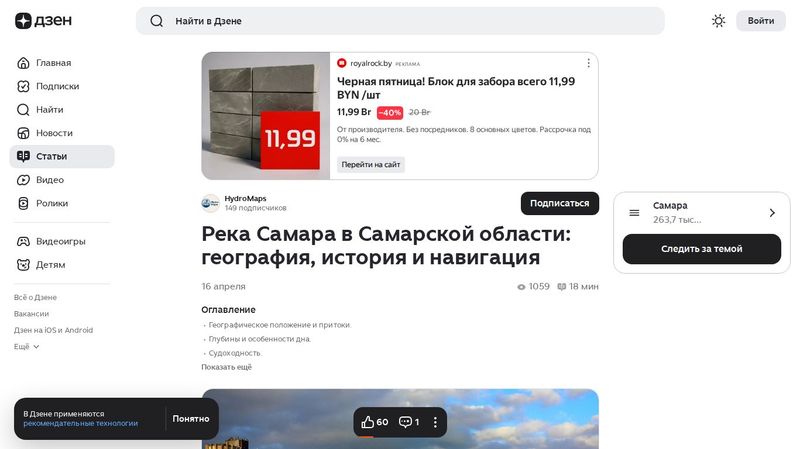Click the Найти в Дзене search field
The height and width of the screenshot is (449, 800).
tap(400, 21)
